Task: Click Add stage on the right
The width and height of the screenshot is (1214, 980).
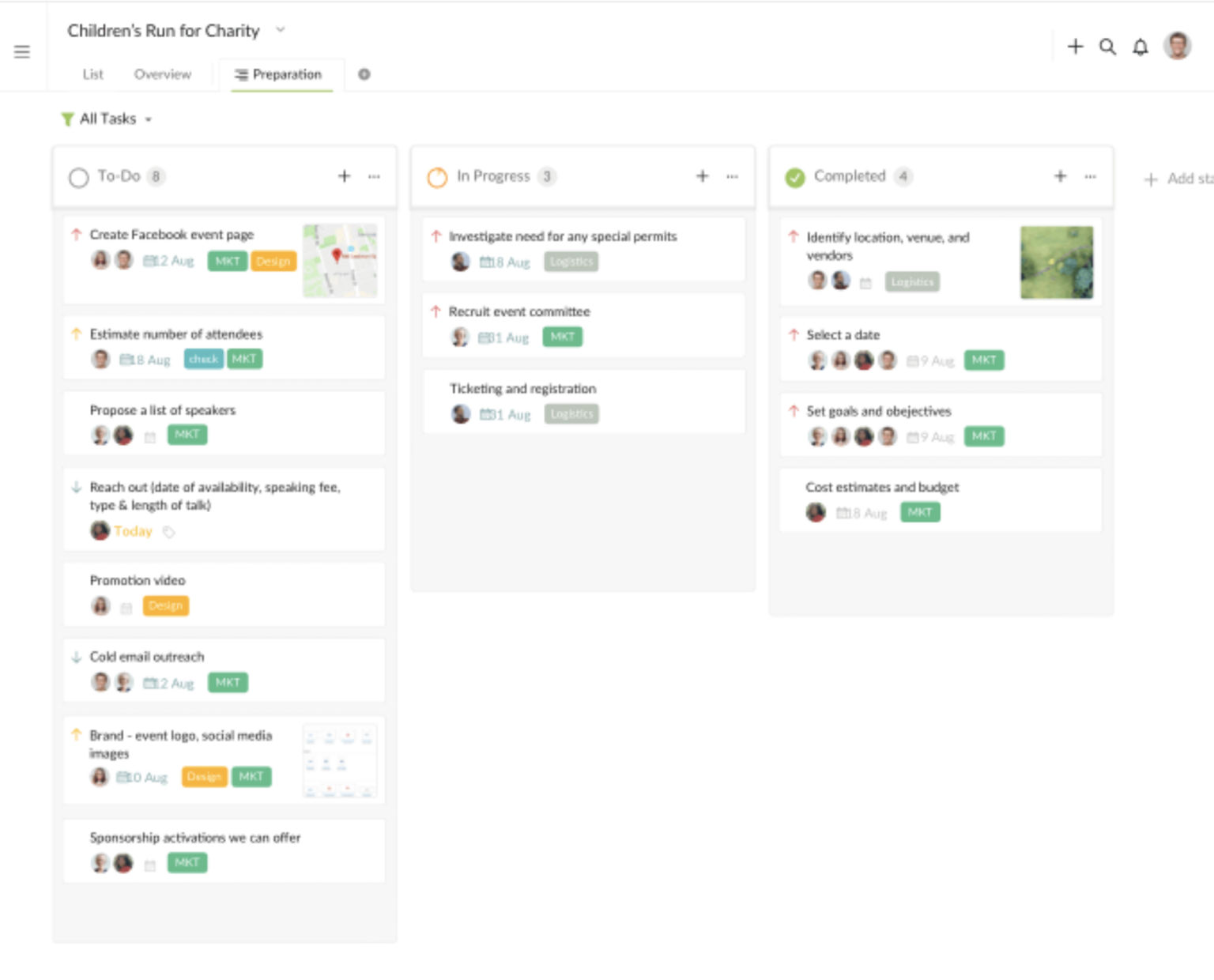Action: (x=1176, y=178)
